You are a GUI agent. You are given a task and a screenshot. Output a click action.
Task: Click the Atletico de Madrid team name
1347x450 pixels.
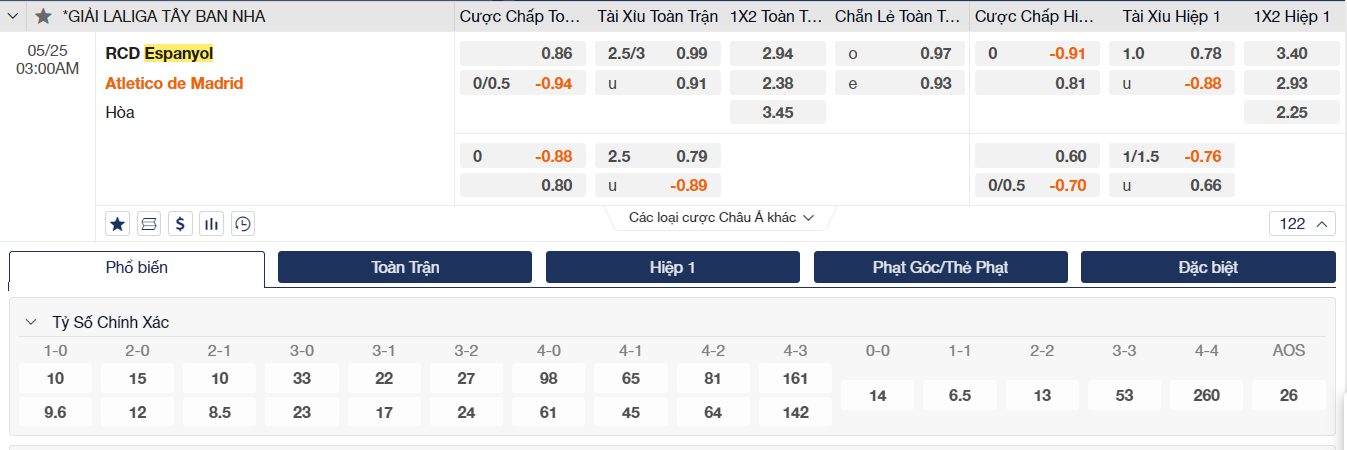point(174,83)
